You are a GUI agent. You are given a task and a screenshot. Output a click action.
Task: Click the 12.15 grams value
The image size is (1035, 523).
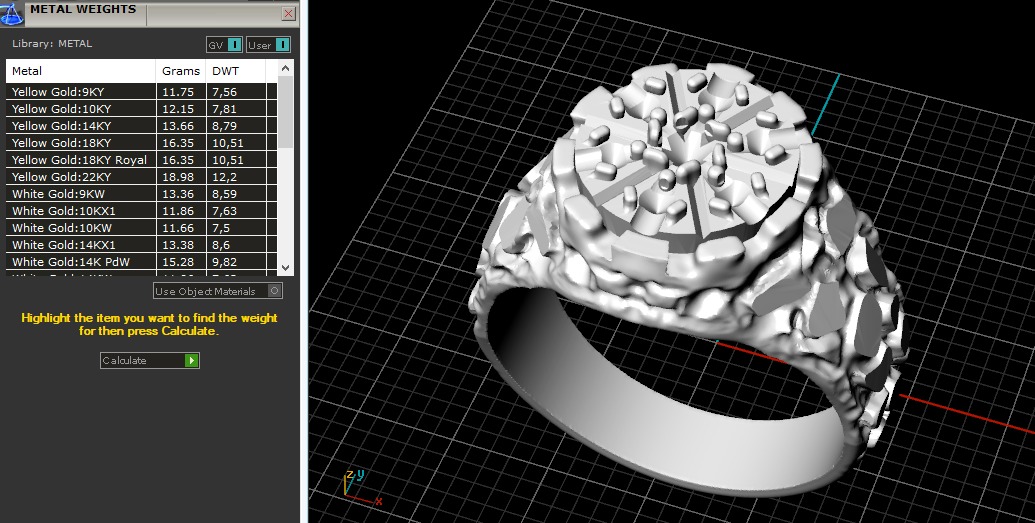click(x=178, y=109)
